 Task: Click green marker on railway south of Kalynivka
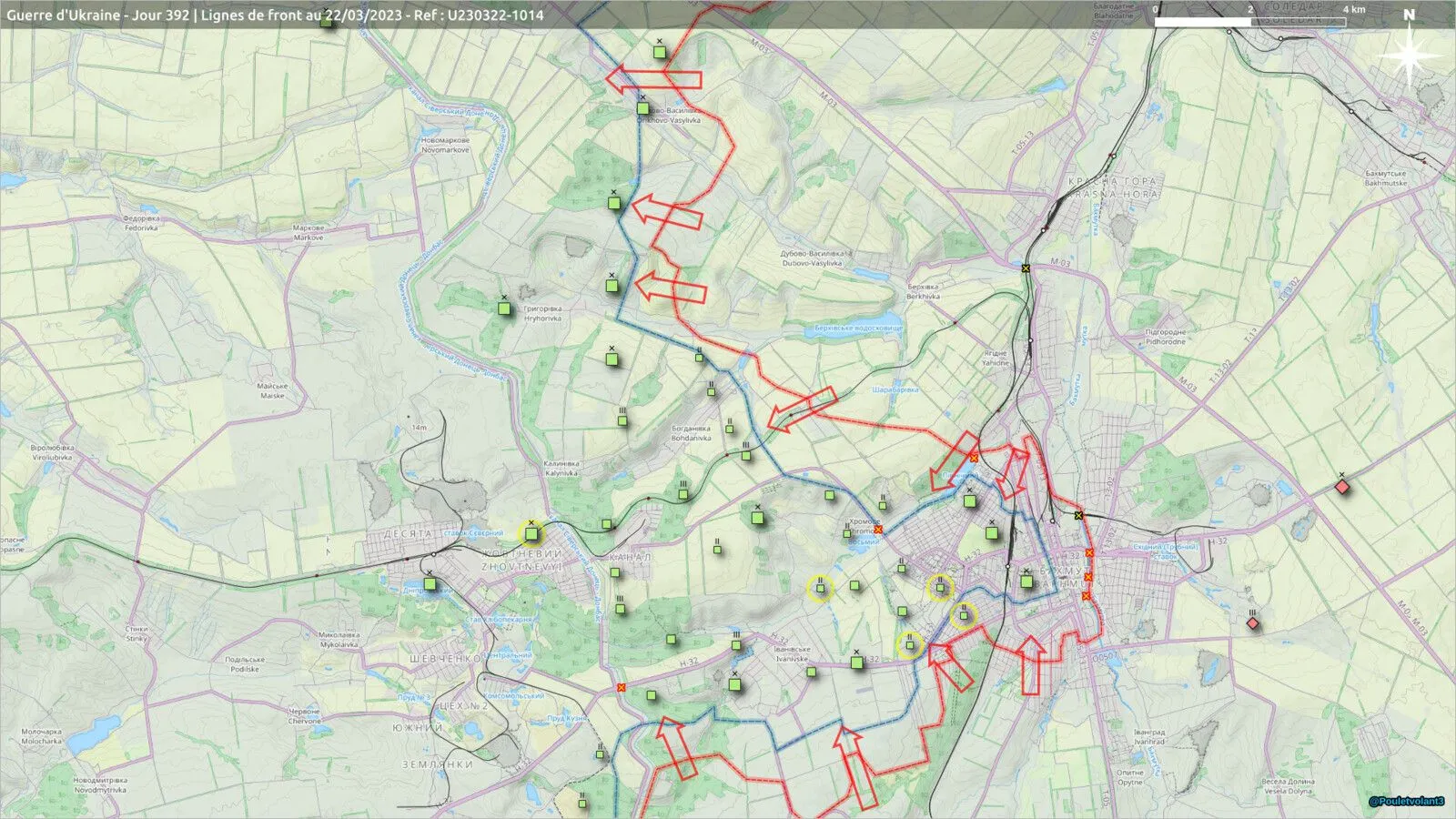[x=607, y=524]
